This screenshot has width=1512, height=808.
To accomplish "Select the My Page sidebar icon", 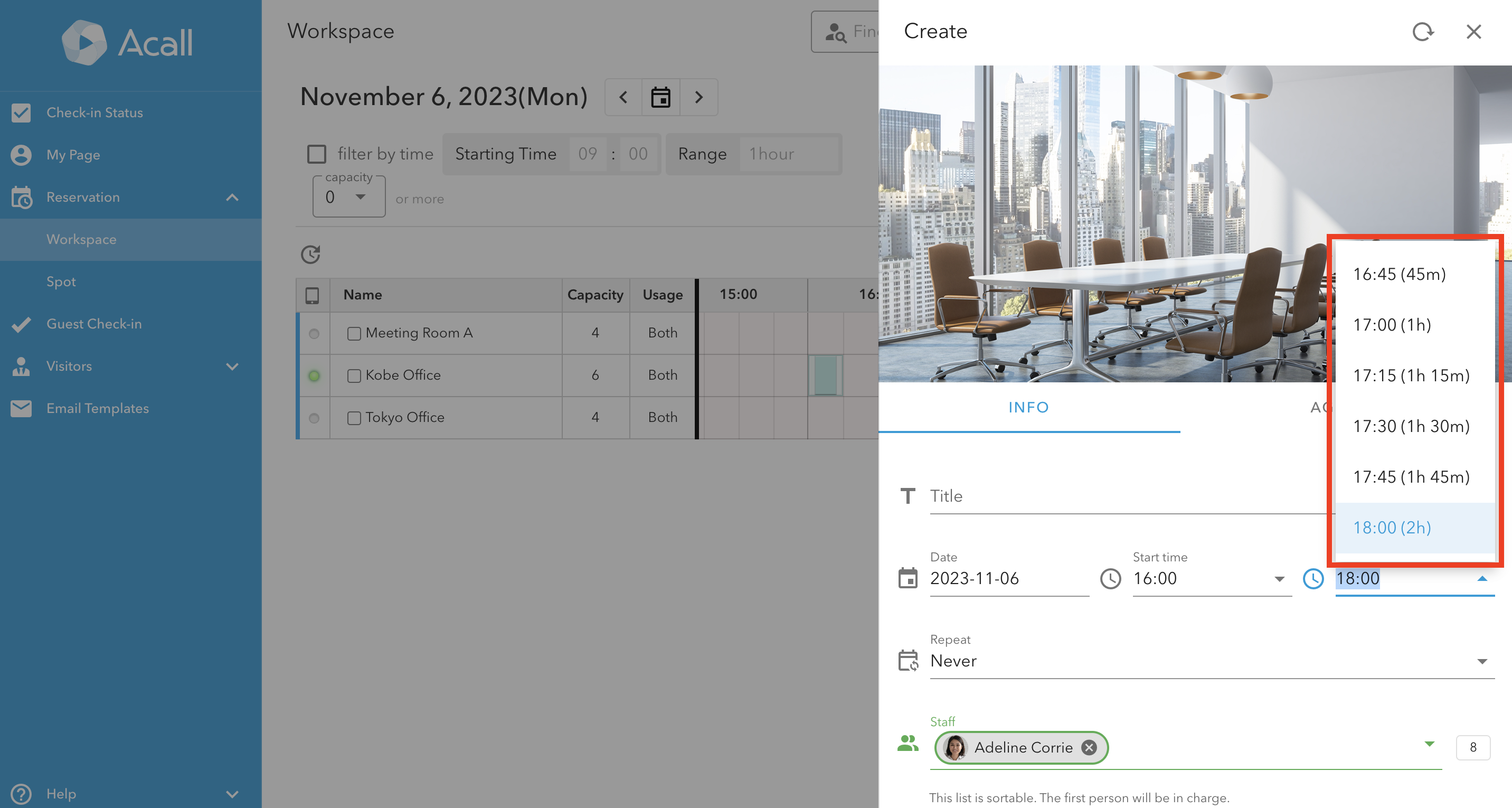I will pyautogui.click(x=22, y=154).
